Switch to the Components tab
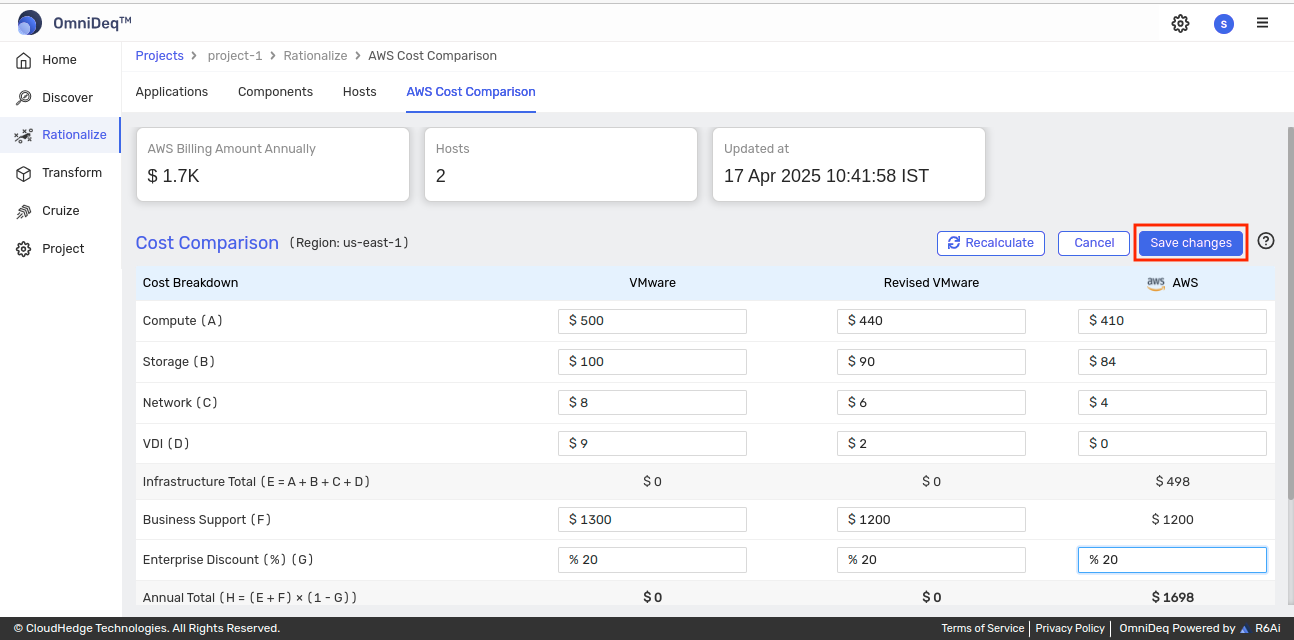The height and width of the screenshot is (640, 1294). 275,92
